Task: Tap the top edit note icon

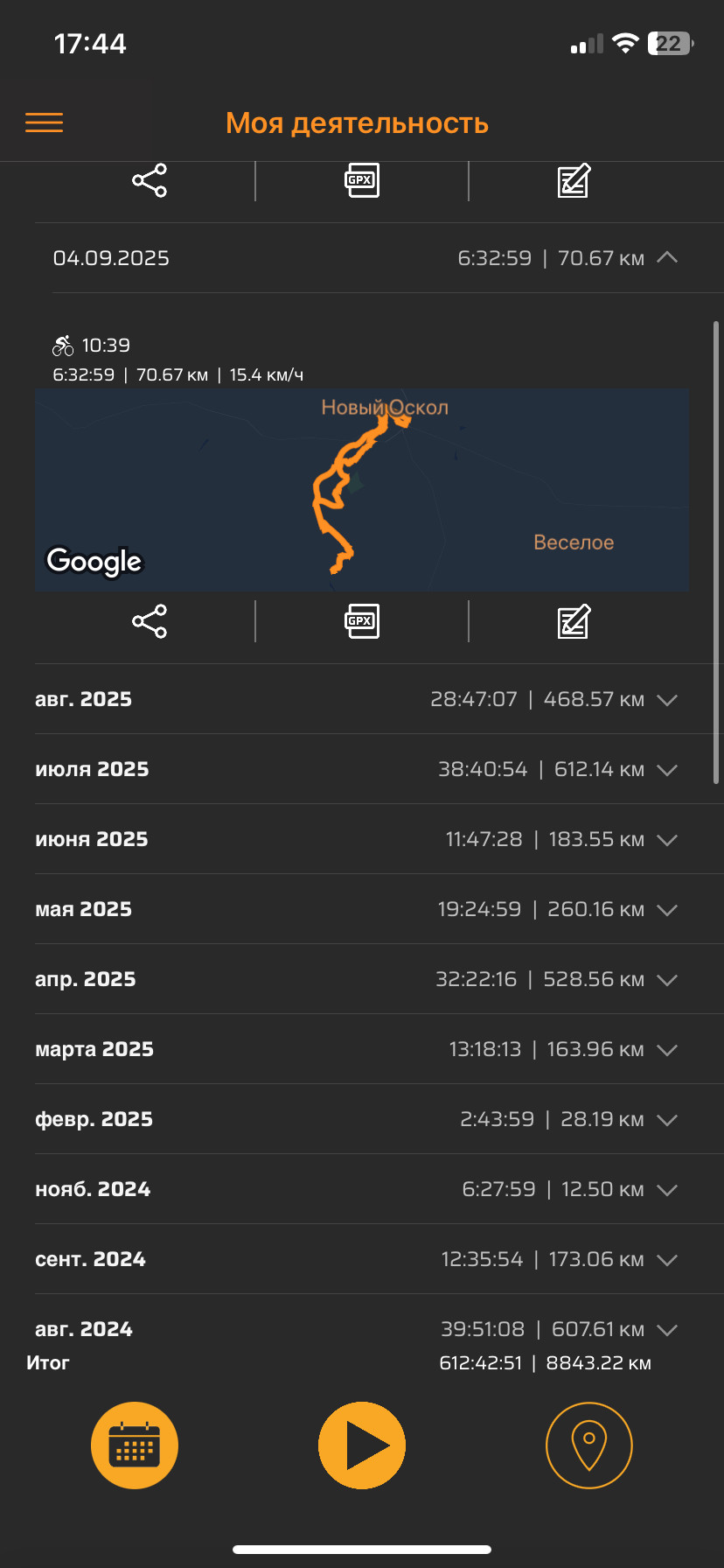Action: pos(574,180)
